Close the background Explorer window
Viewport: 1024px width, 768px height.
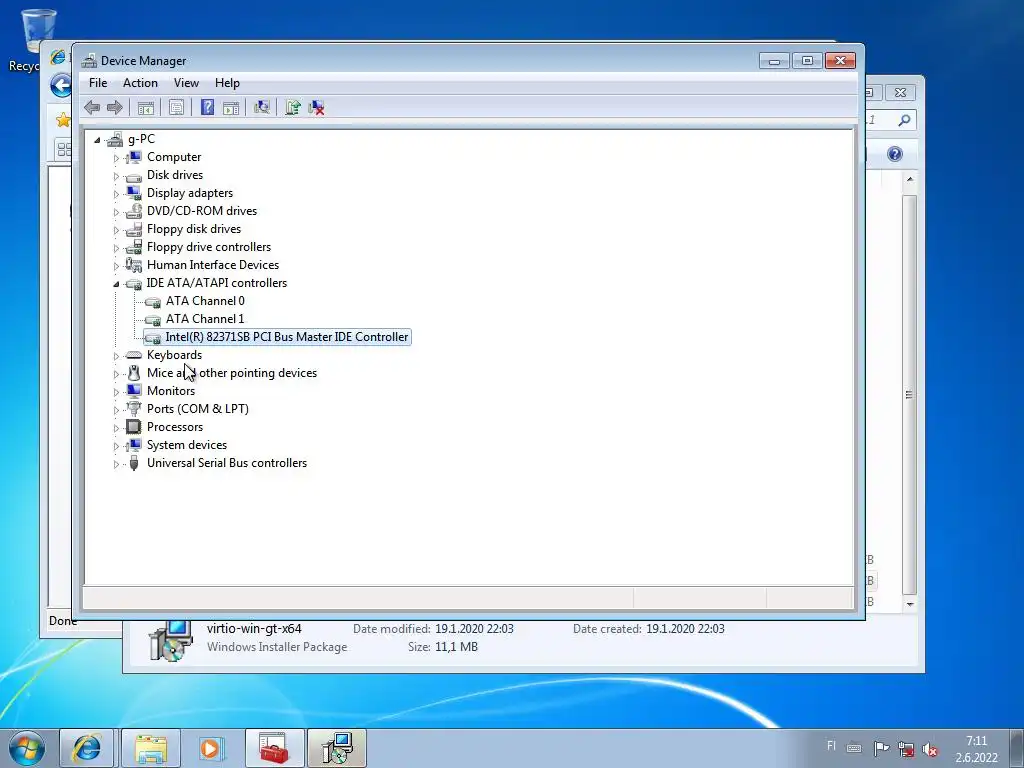[900, 93]
